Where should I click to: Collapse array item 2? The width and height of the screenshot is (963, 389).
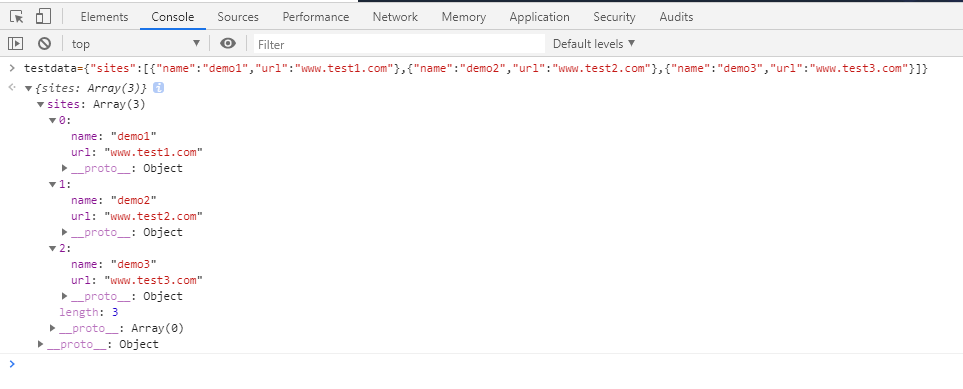[52, 248]
